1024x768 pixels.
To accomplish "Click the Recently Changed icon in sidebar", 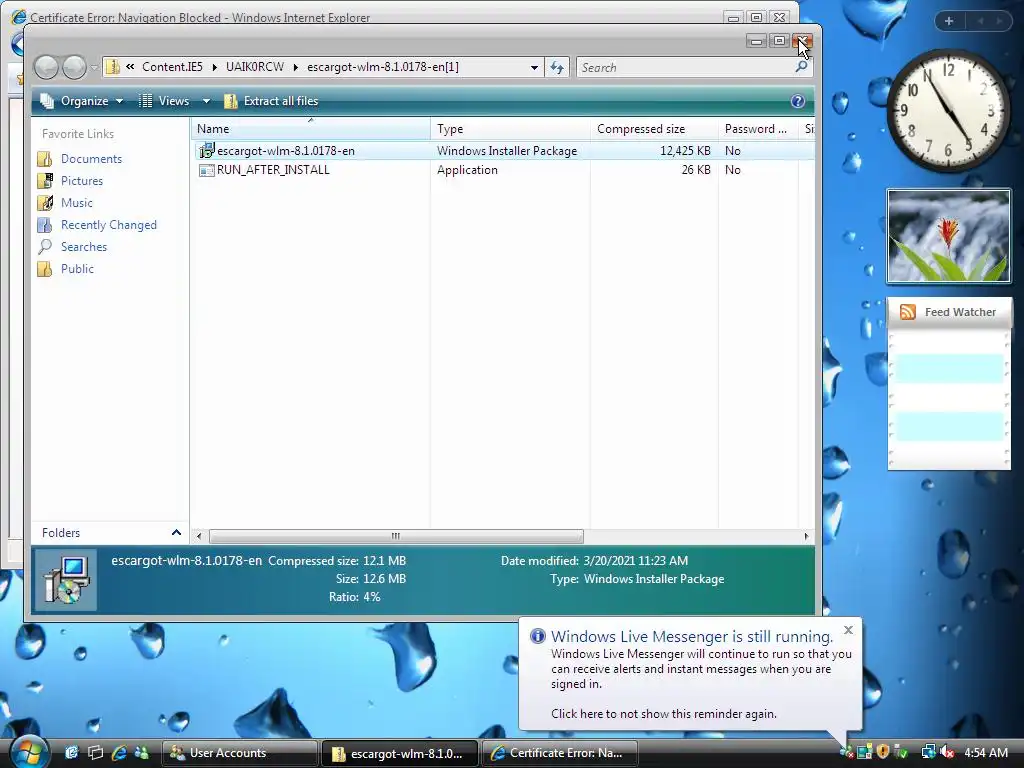I will (x=45, y=225).
